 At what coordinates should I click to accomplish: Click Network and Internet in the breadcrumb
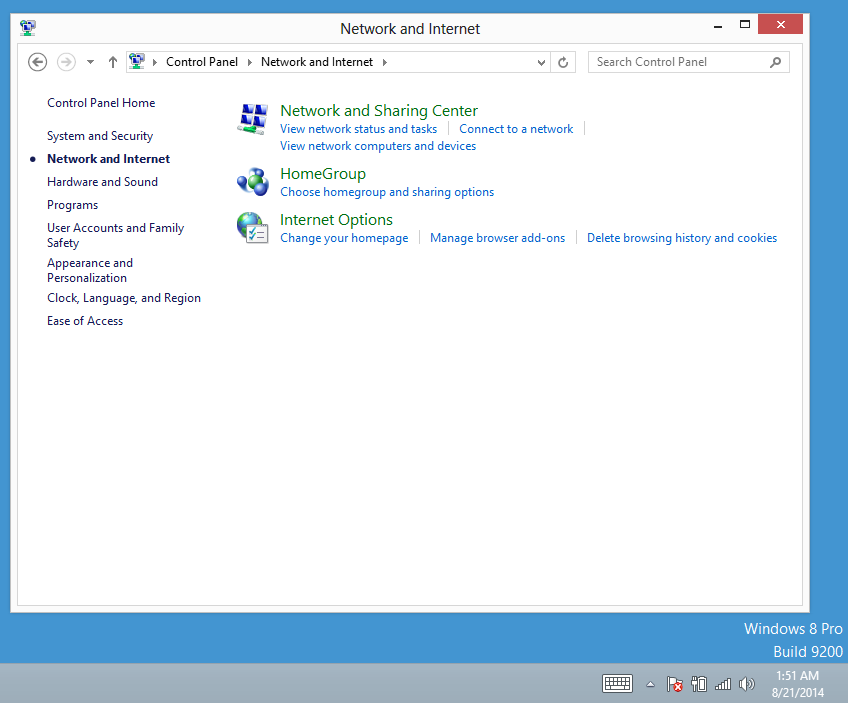click(317, 62)
